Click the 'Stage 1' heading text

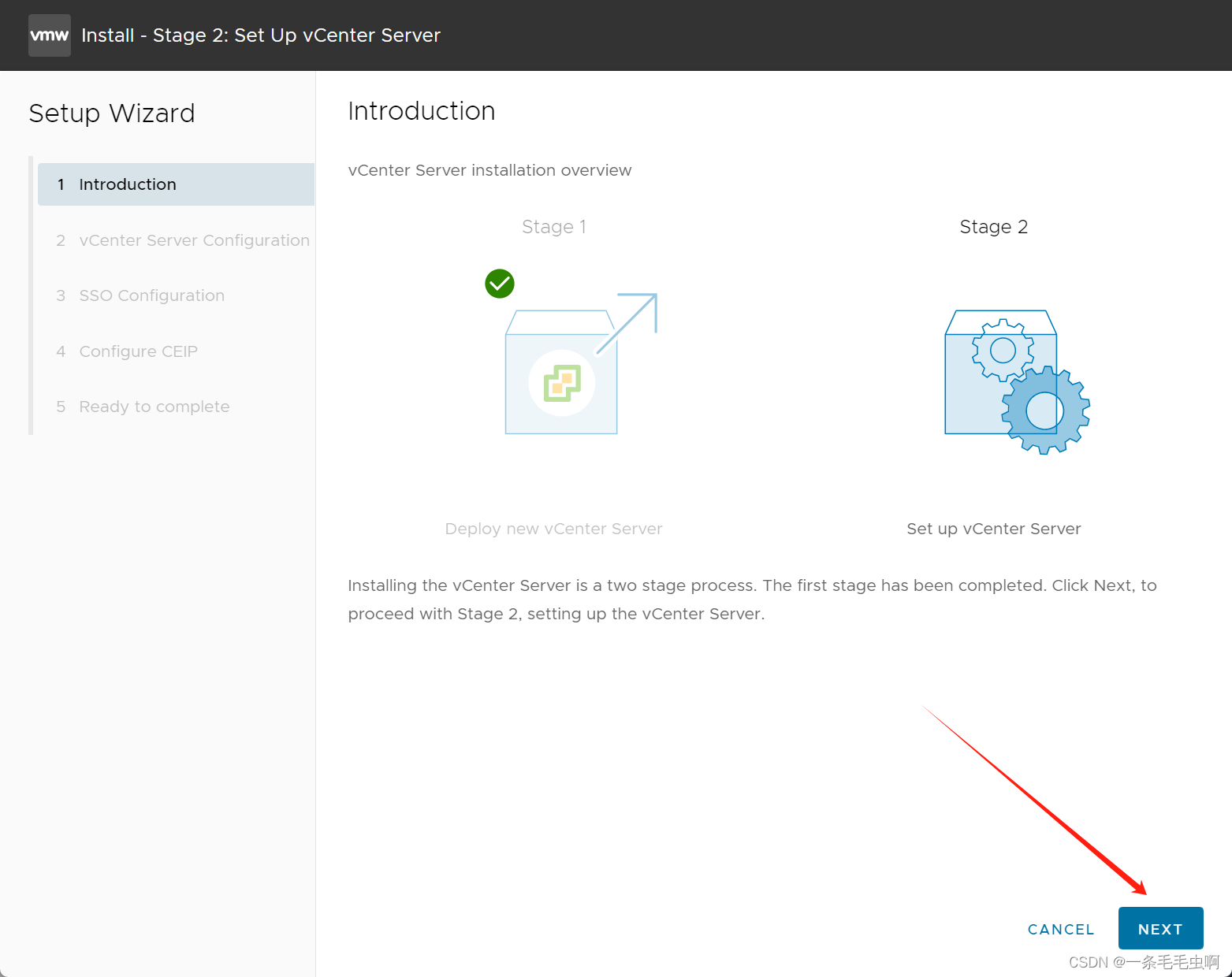coord(554,227)
